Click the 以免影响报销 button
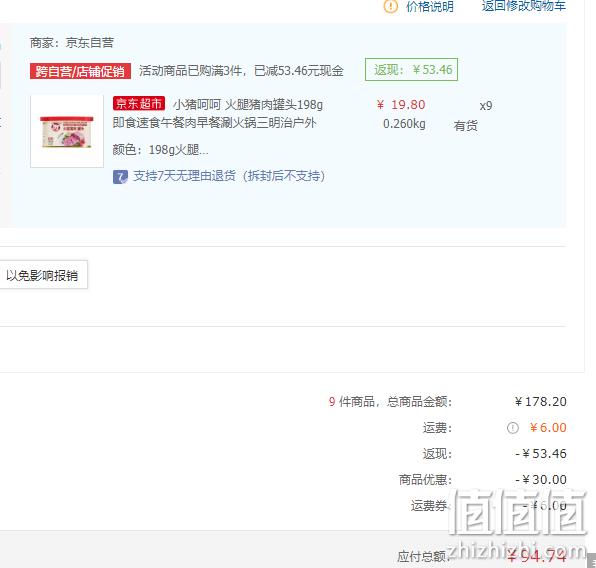This screenshot has height=568, width=596. tap(42, 275)
